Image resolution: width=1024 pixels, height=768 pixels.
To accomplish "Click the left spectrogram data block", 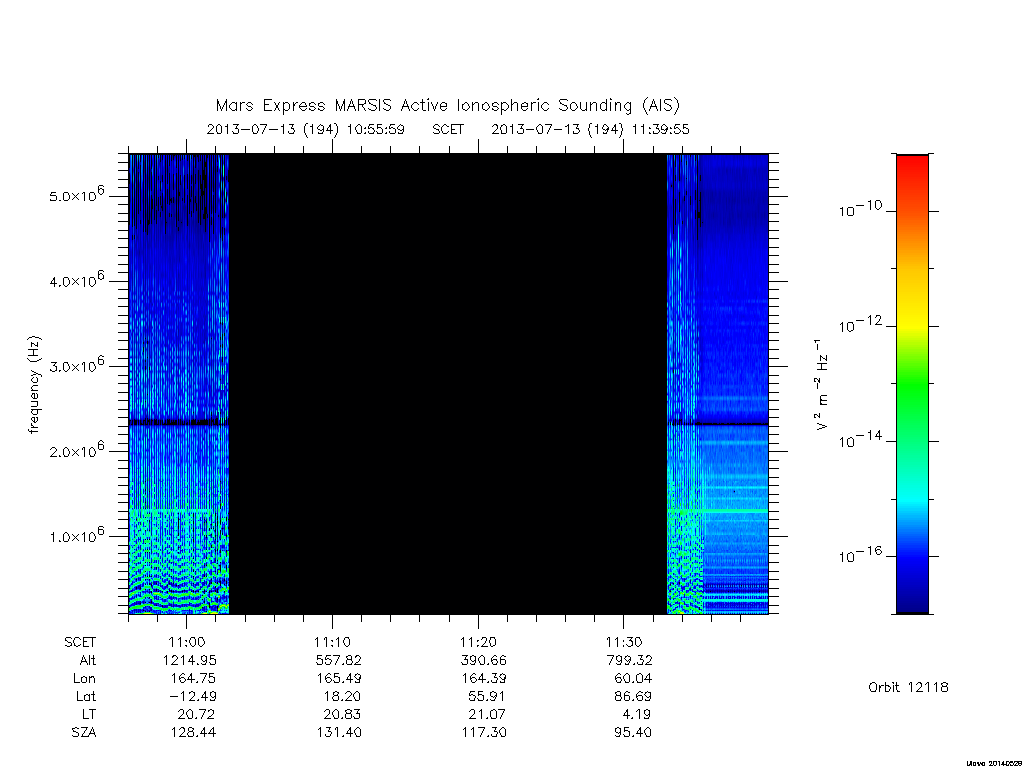I will [x=179, y=384].
